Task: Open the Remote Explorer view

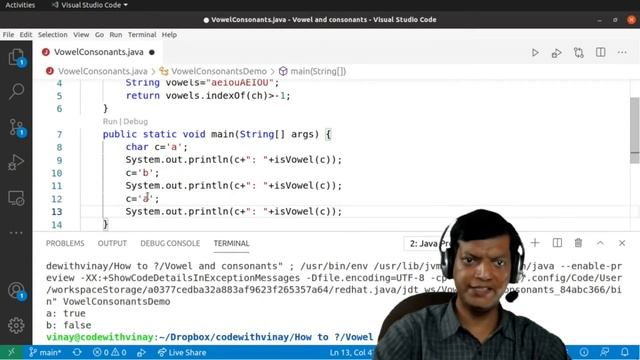Action: 16,198
